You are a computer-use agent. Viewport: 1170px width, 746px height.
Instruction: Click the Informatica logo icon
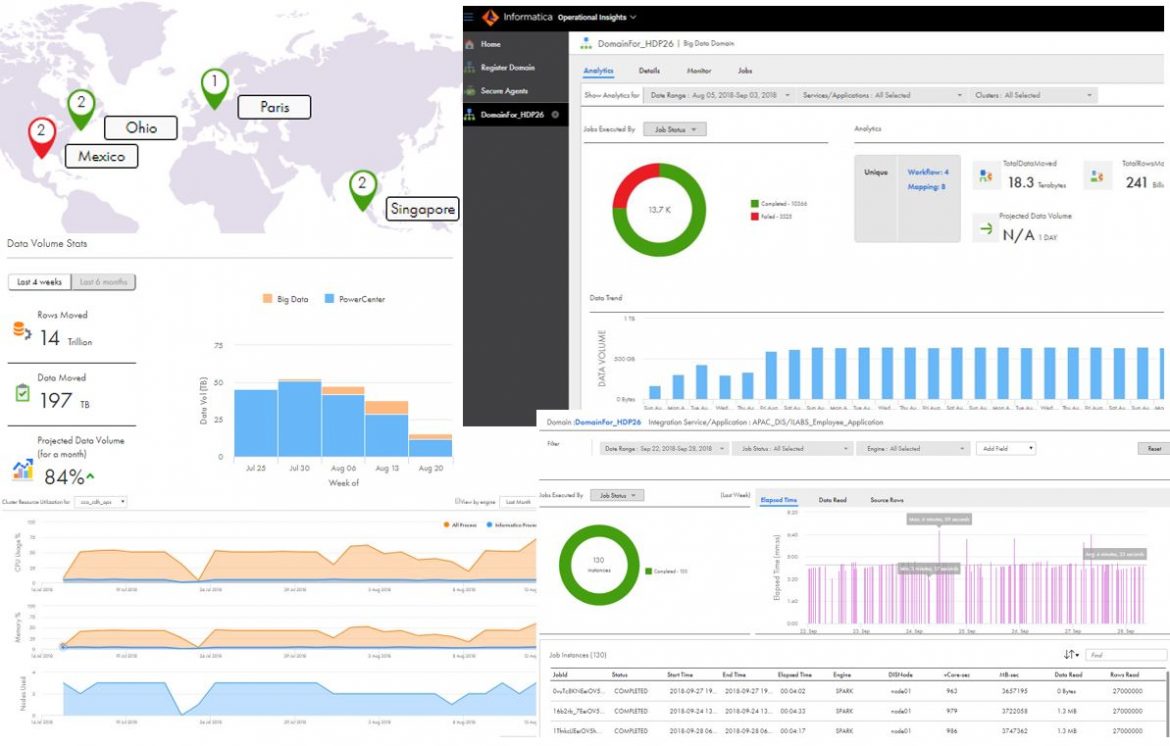tap(491, 17)
